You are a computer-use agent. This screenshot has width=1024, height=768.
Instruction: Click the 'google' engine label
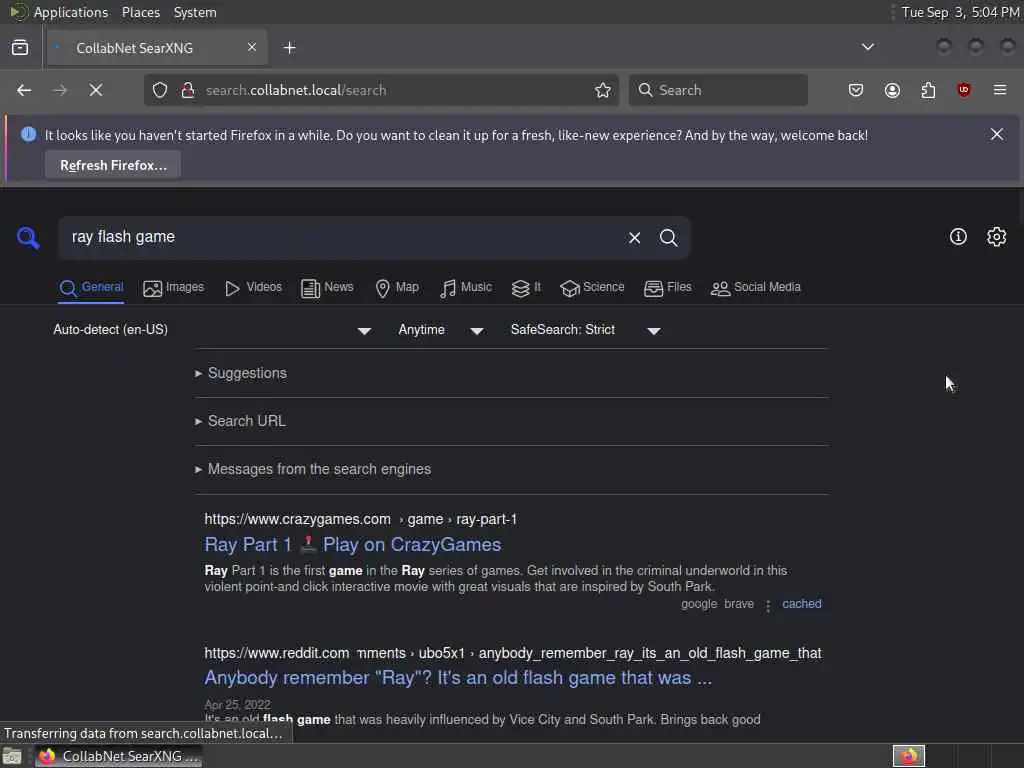[x=699, y=604]
